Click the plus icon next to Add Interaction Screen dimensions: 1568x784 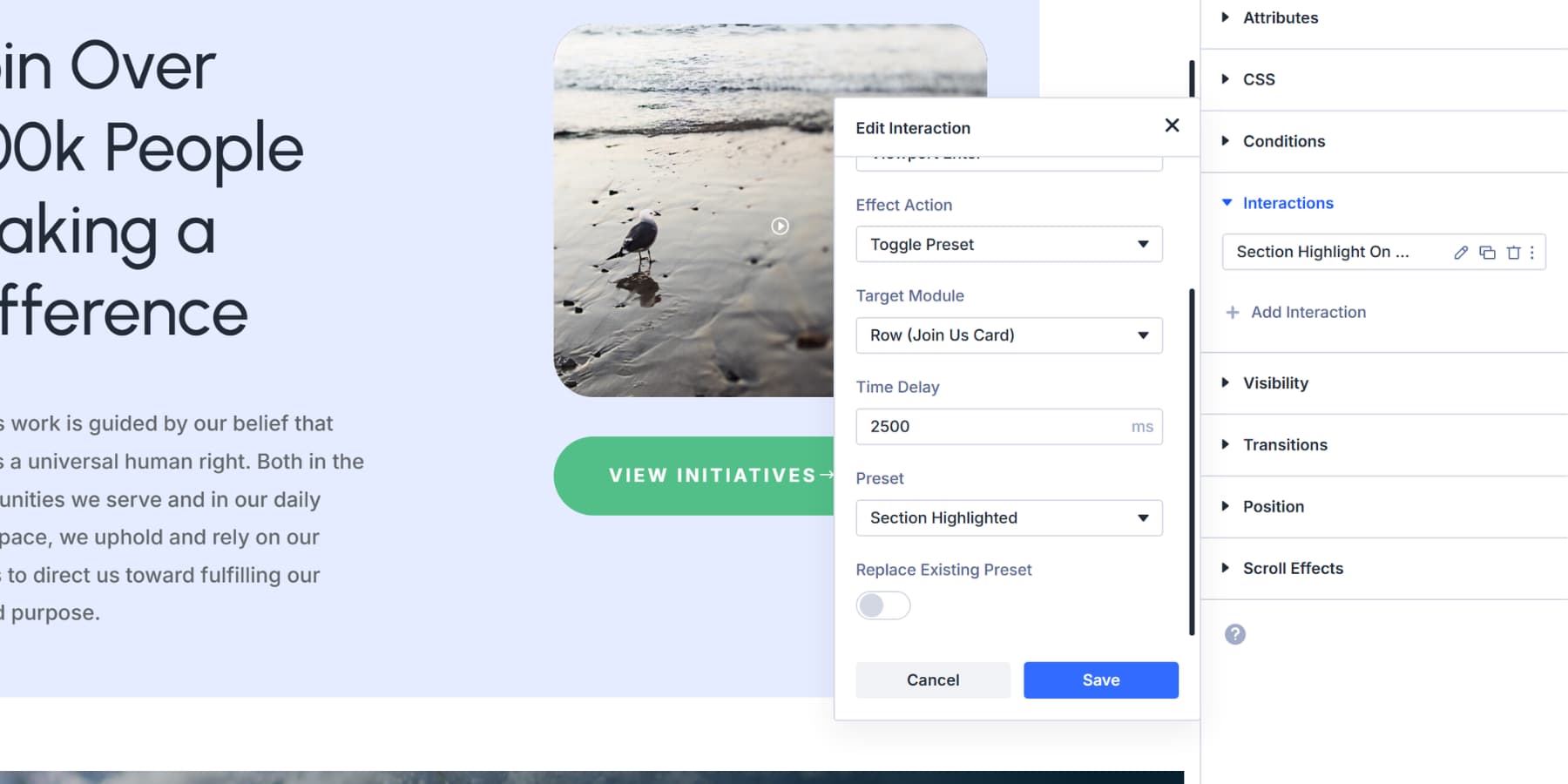(x=1233, y=312)
